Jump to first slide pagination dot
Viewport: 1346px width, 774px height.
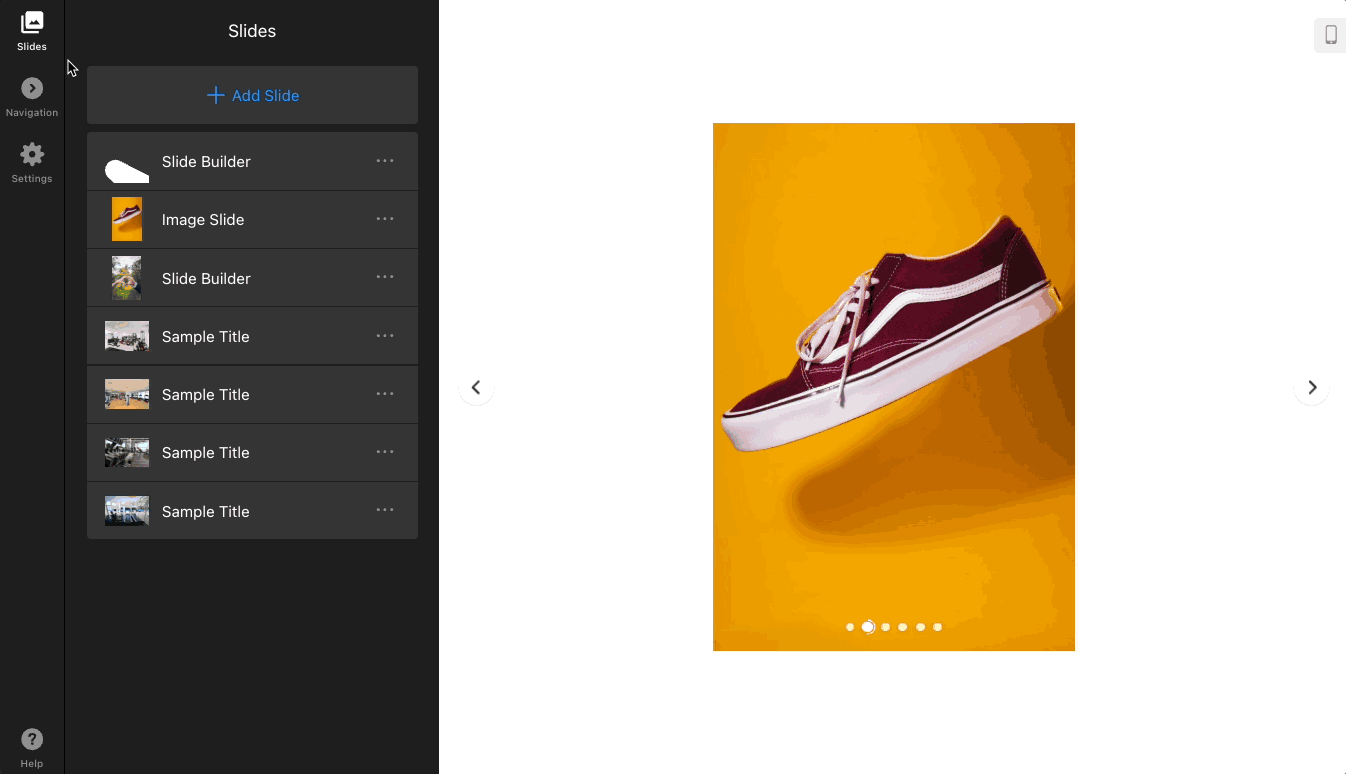coord(850,627)
